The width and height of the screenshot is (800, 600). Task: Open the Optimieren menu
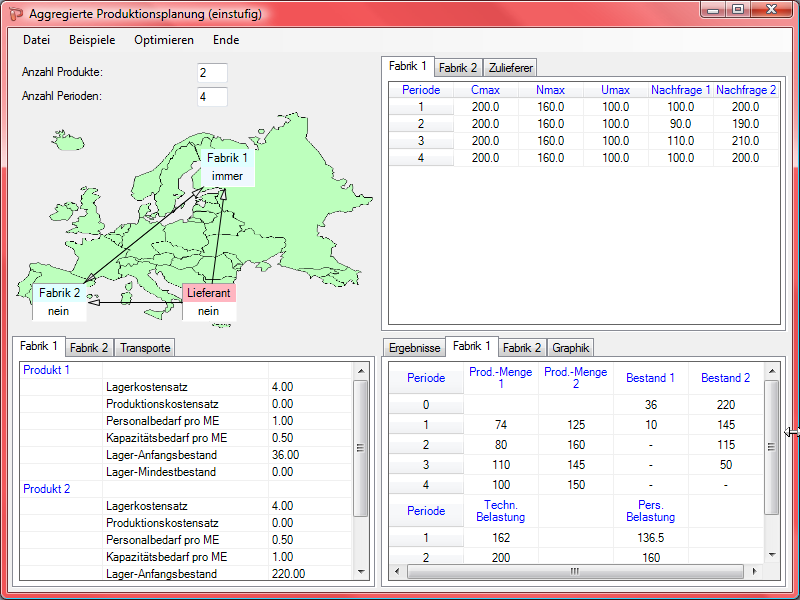pyautogui.click(x=164, y=40)
